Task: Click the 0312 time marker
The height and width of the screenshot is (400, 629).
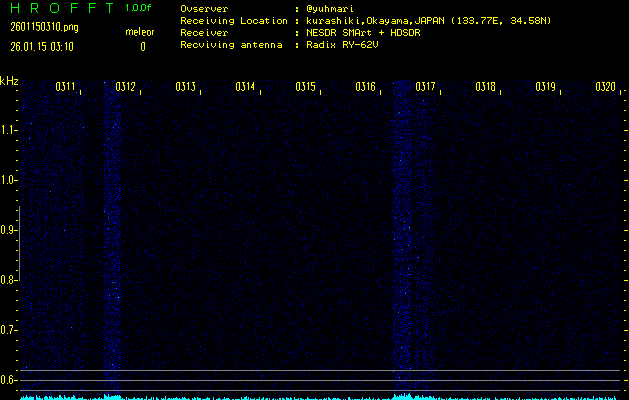Action: click(125, 87)
